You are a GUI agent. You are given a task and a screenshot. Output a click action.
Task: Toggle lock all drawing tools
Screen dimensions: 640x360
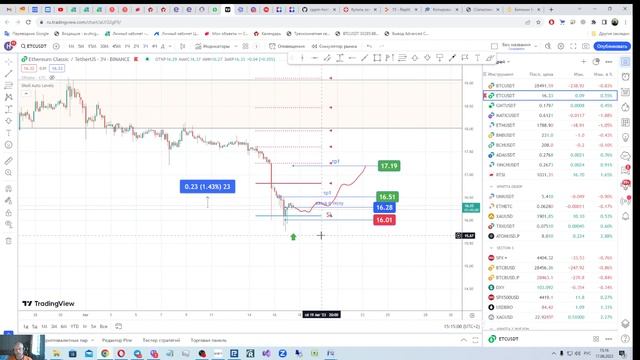pos(9,213)
